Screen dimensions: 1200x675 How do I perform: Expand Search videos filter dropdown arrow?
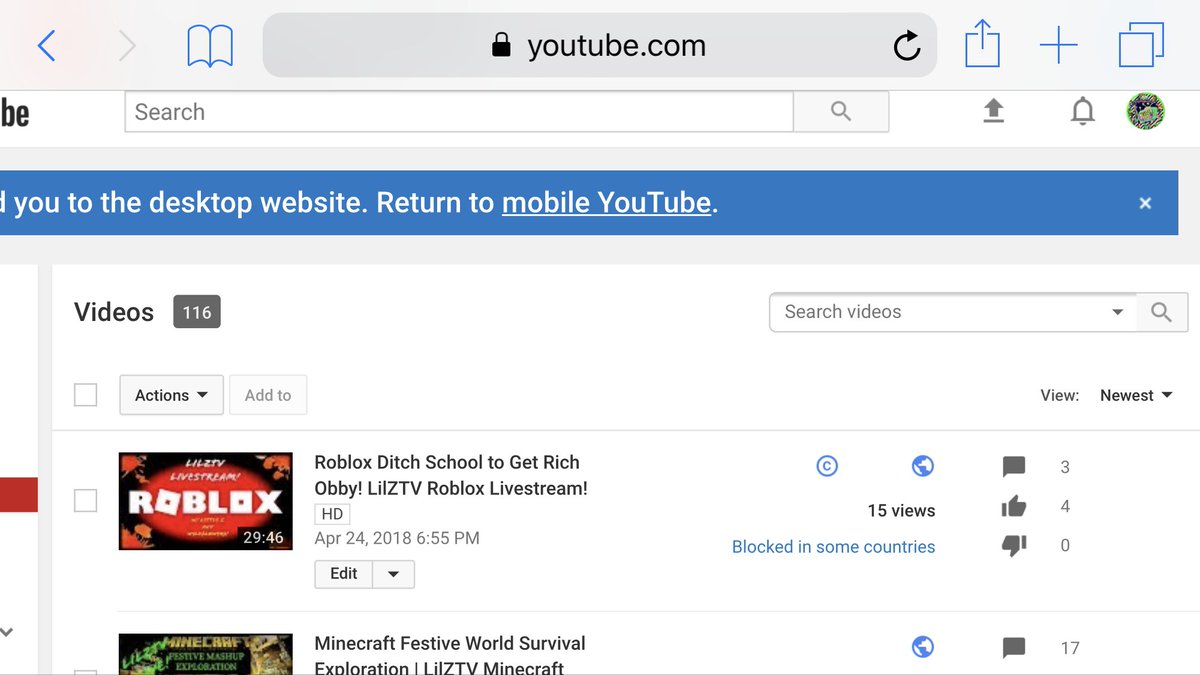pyautogui.click(x=1118, y=312)
